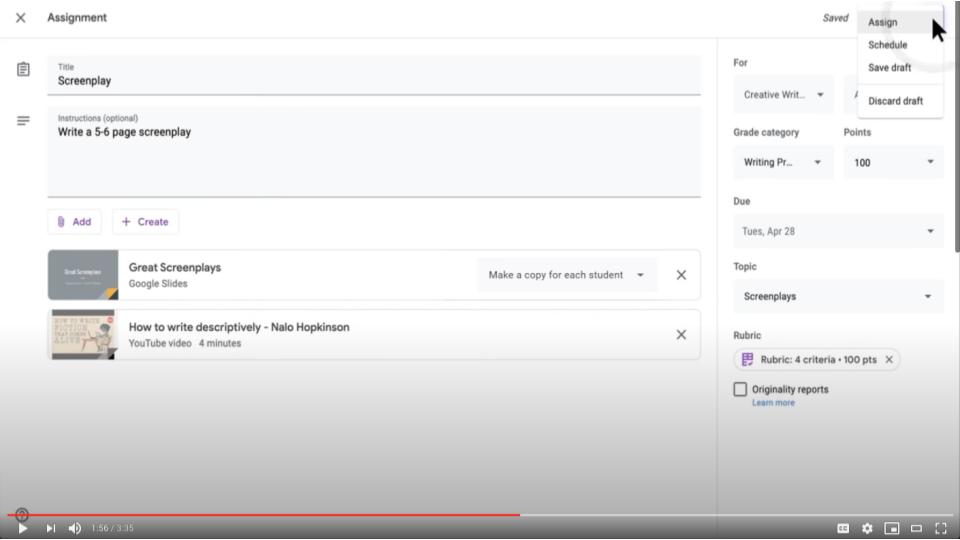Select Schedule from the menu
This screenshot has height=540, width=960.
tap(888, 45)
